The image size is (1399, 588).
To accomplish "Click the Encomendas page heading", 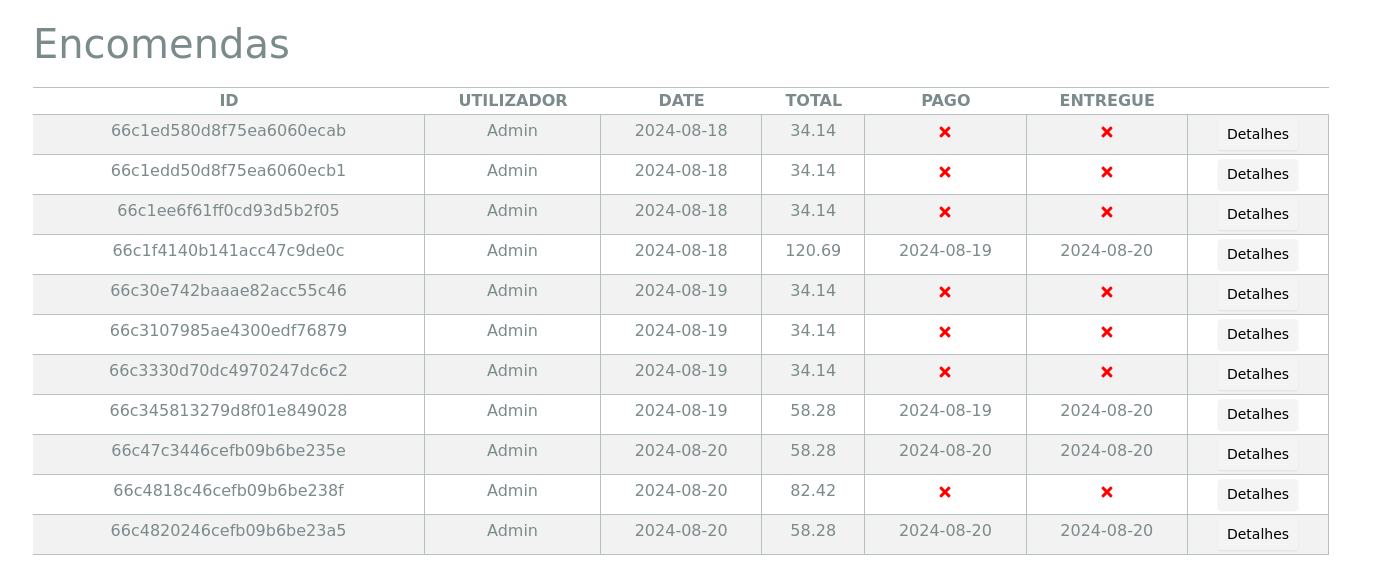I will click(161, 45).
